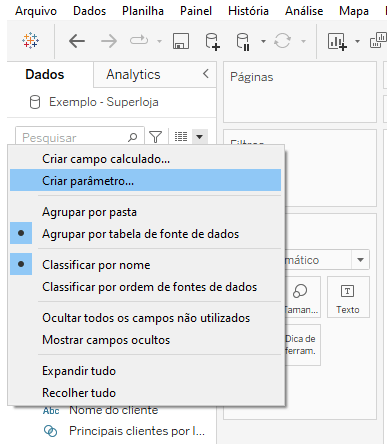
Task: Open the Dados menu in menu bar
Action: click(89, 11)
